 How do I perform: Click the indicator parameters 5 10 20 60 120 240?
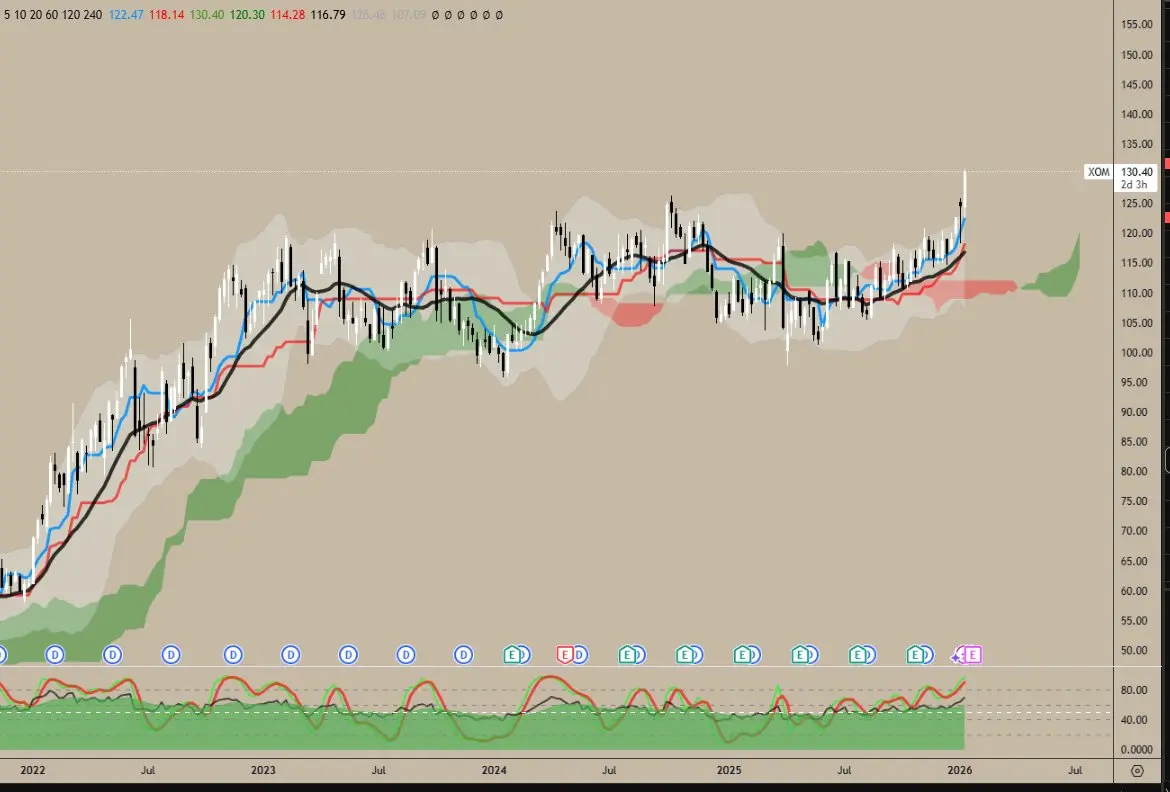pos(53,15)
